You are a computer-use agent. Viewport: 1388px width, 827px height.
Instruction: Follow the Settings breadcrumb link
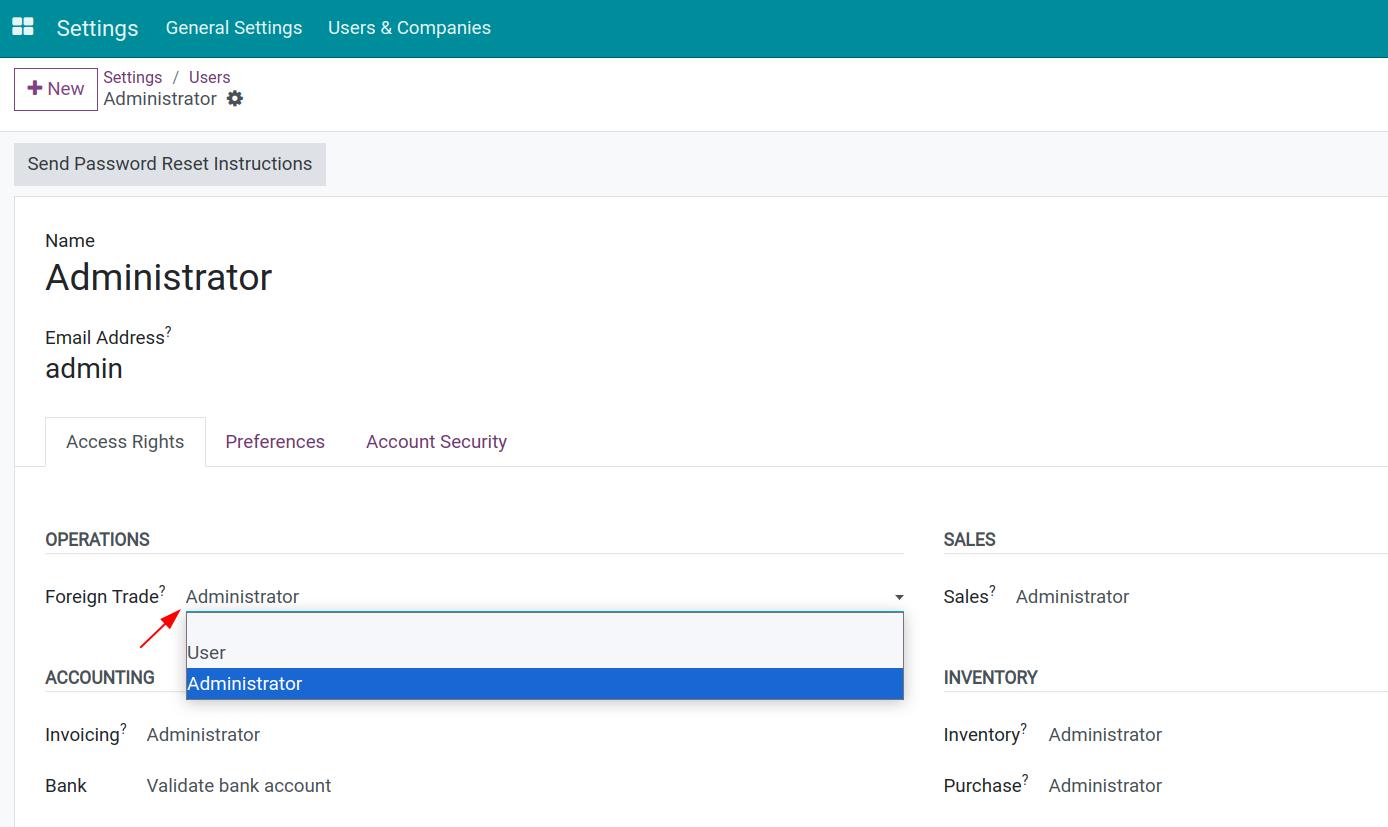133,77
